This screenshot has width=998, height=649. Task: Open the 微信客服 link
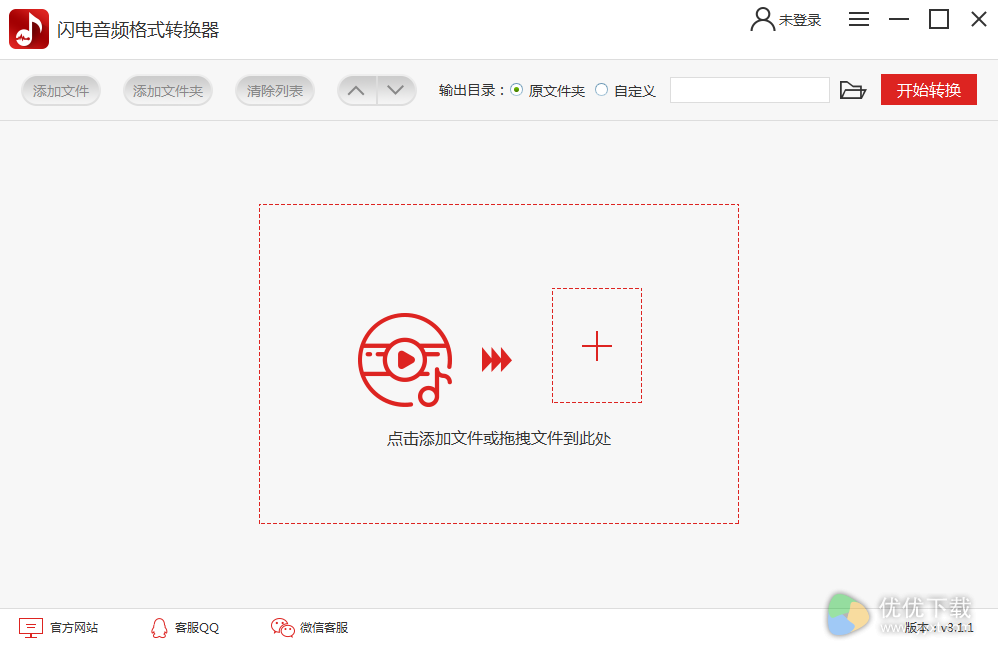click(x=324, y=627)
